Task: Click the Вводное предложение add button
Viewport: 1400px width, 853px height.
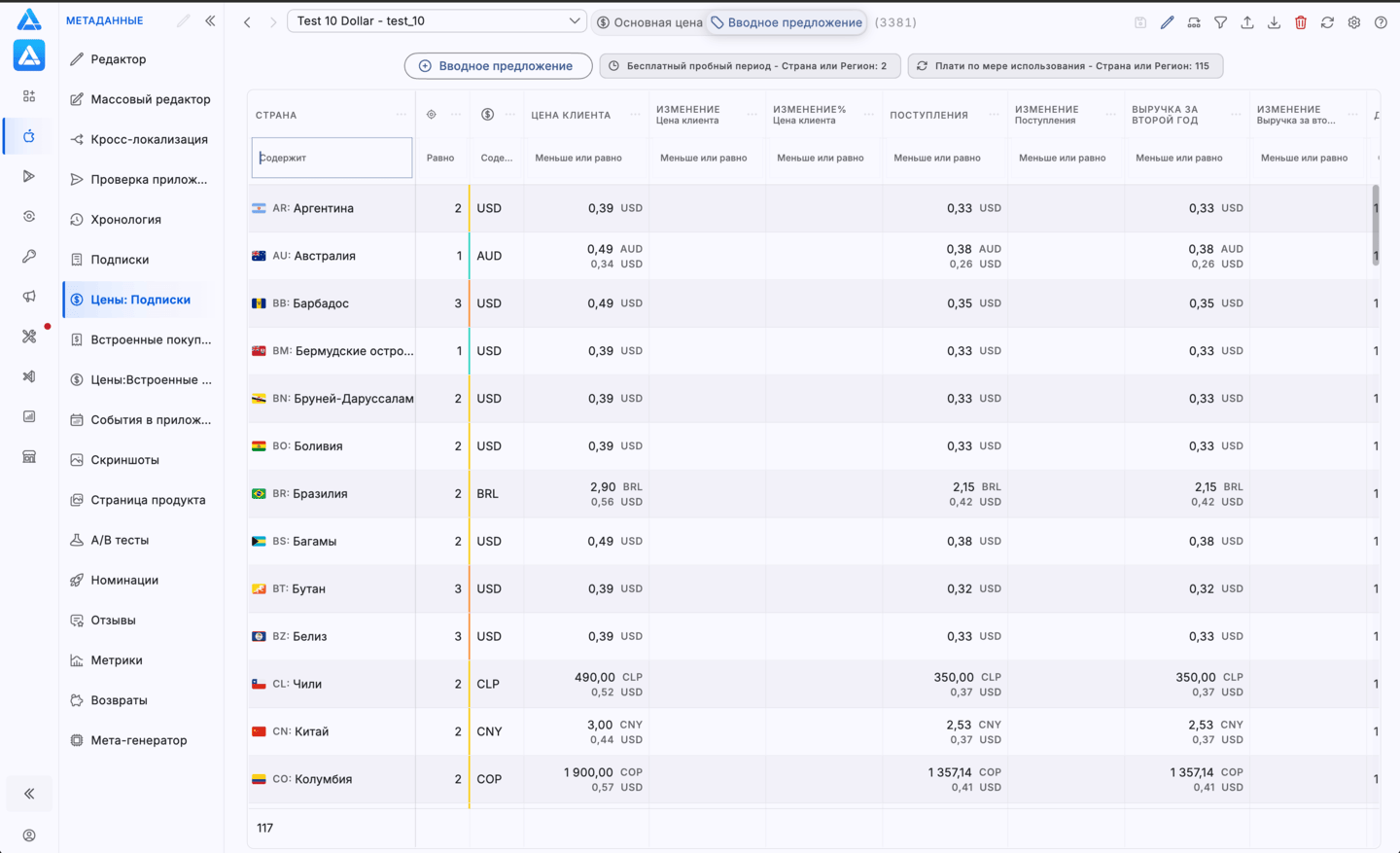Action: click(x=498, y=66)
